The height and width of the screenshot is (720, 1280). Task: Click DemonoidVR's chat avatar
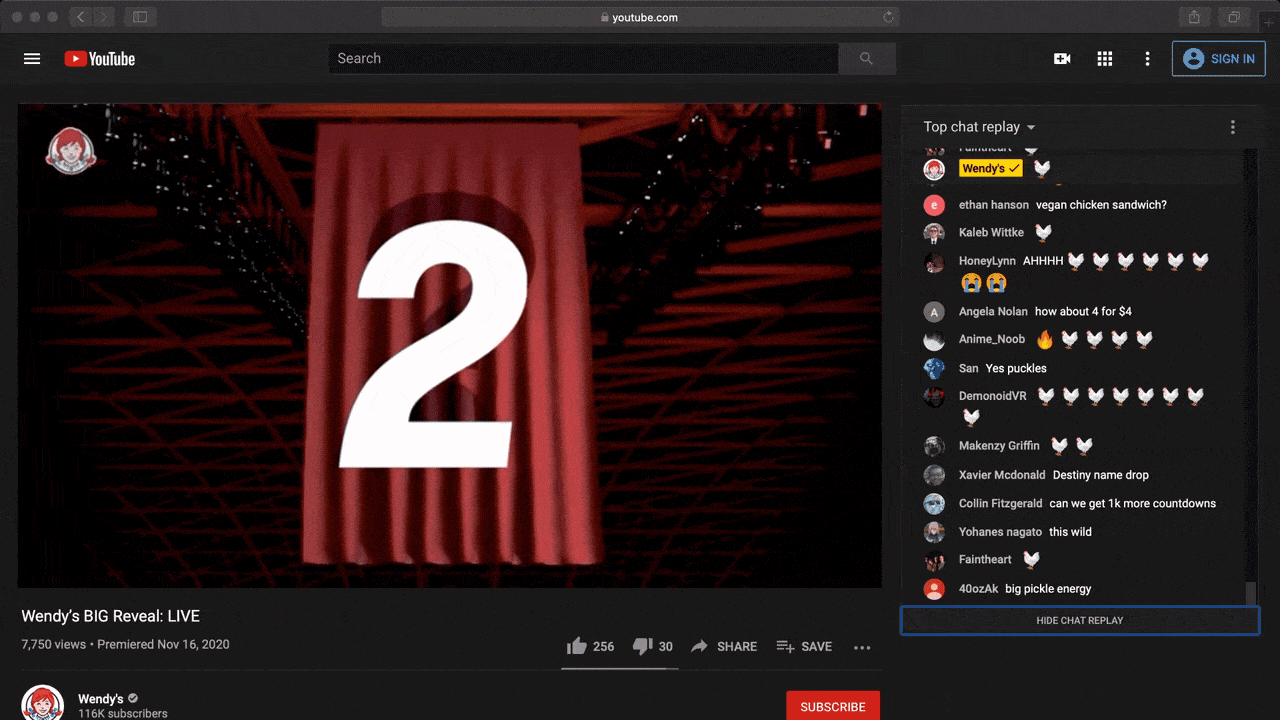[934, 397]
